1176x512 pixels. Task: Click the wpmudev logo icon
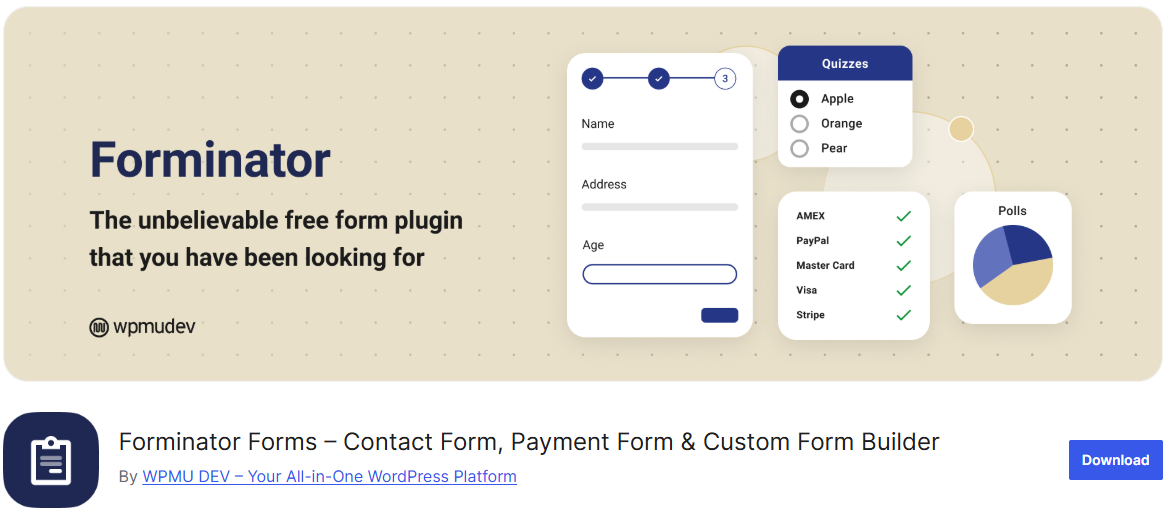99,328
